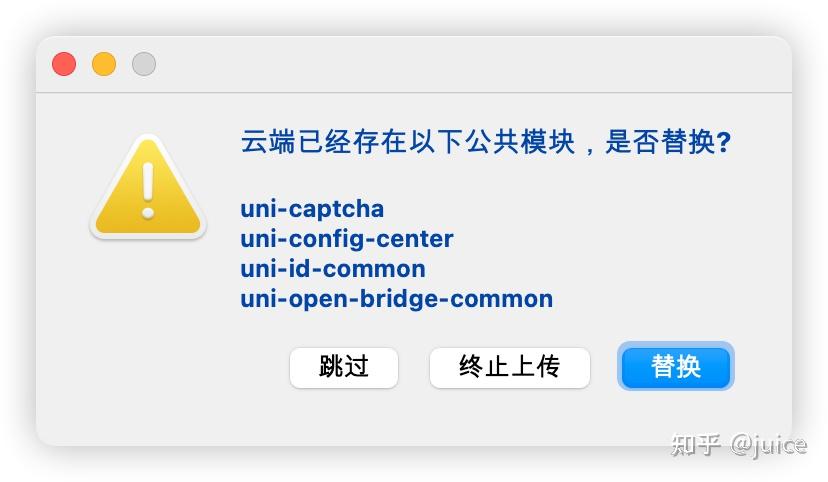
Task: Select the uni-open-bridge-common module name
Action: 397,299
